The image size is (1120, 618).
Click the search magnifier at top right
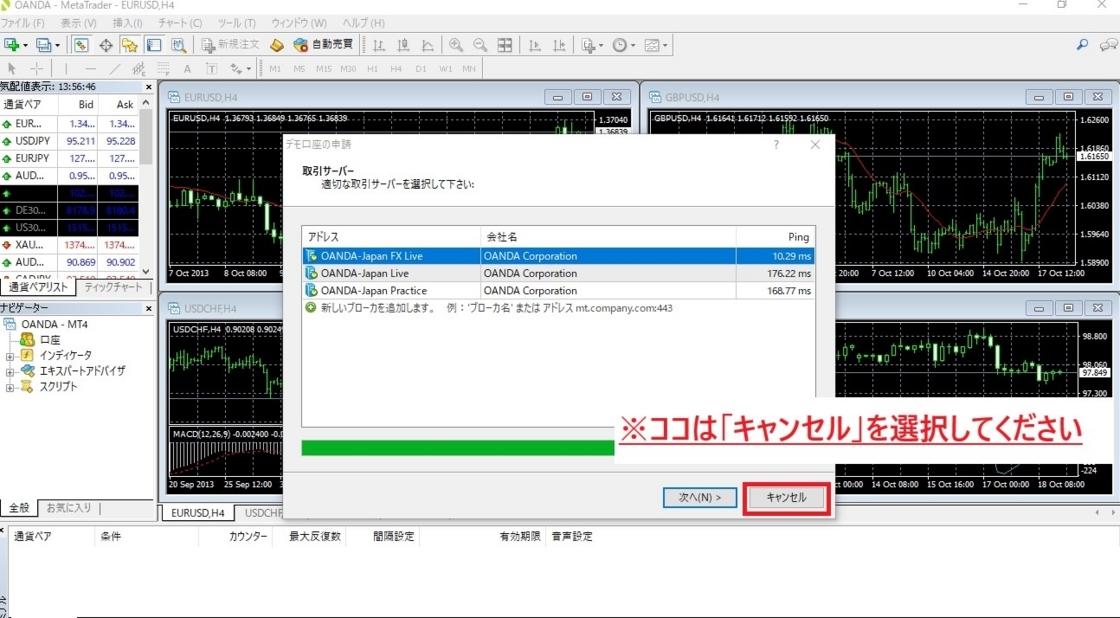click(1082, 45)
